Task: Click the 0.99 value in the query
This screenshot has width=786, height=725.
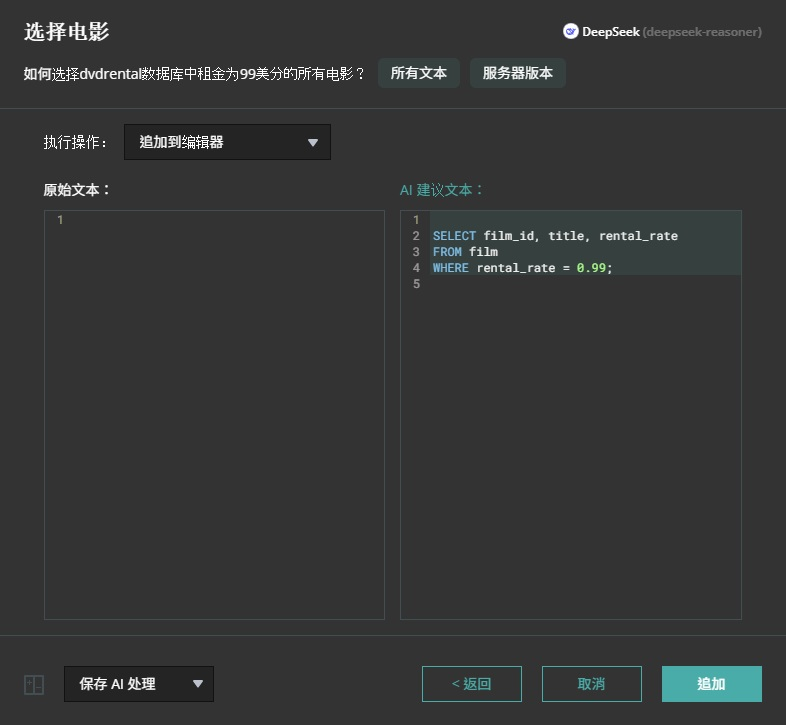Action: (591, 268)
